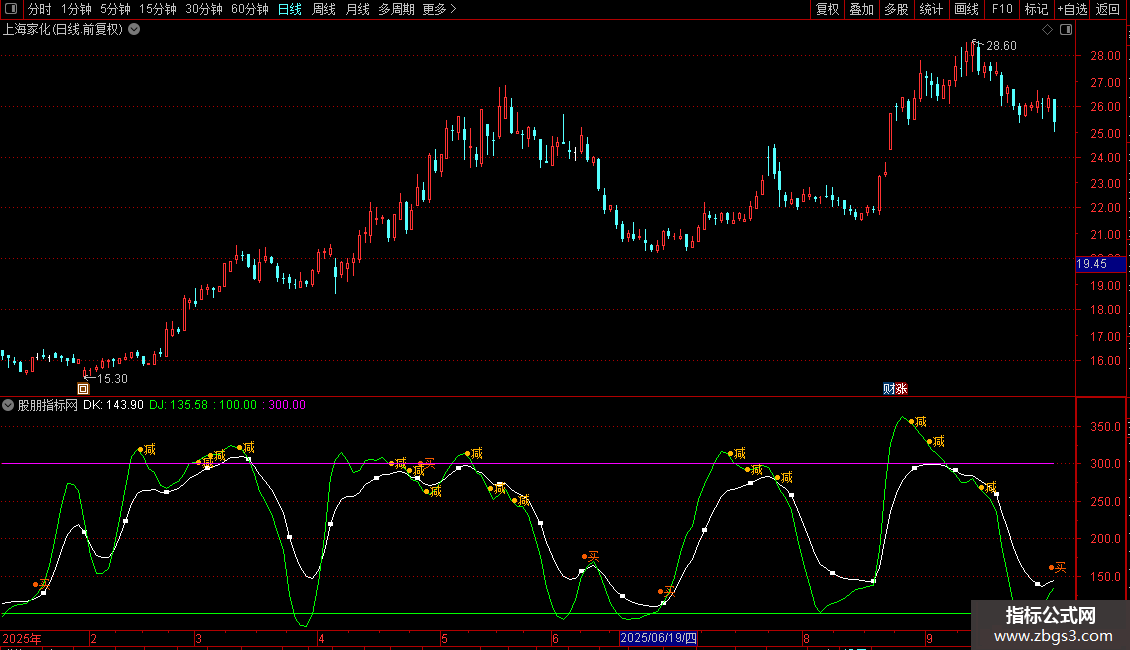Click the 买 buy signal near June
Image resolution: width=1130 pixels, height=650 pixels.
coord(592,556)
